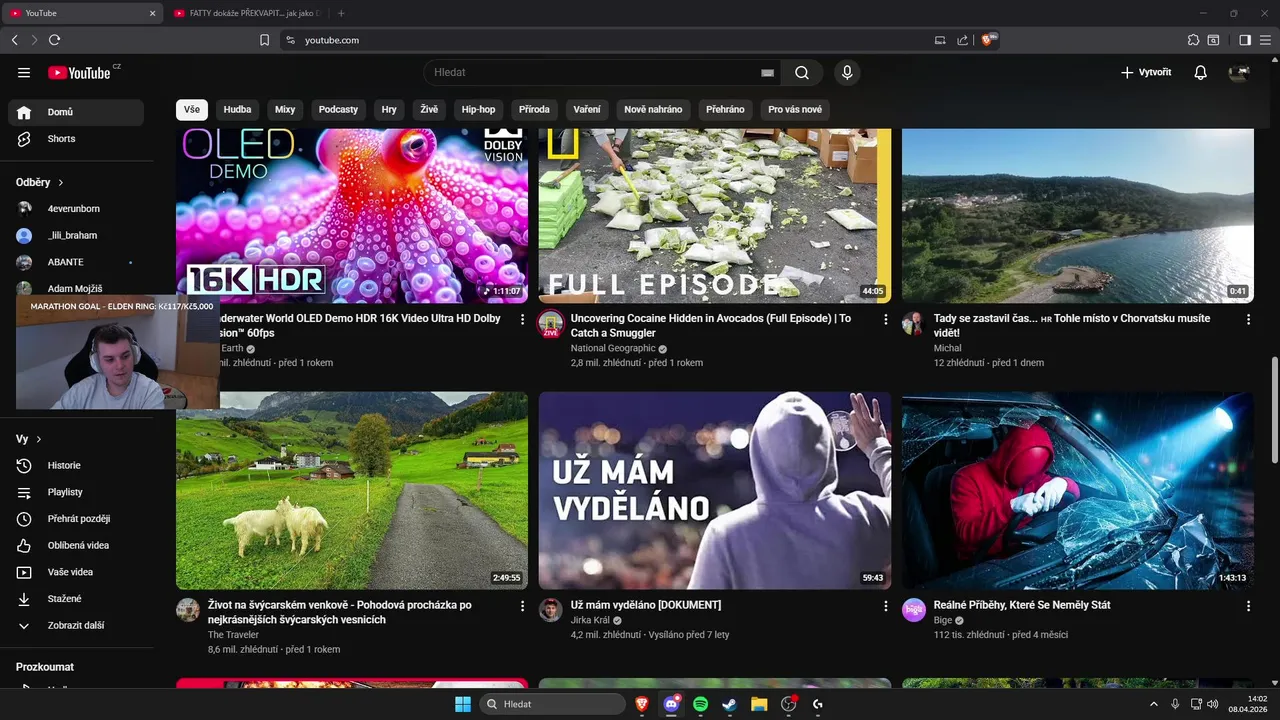The height and width of the screenshot is (720, 1280).
Task: Expand Zobrazit další in sidebar
Action: click(x=76, y=625)
